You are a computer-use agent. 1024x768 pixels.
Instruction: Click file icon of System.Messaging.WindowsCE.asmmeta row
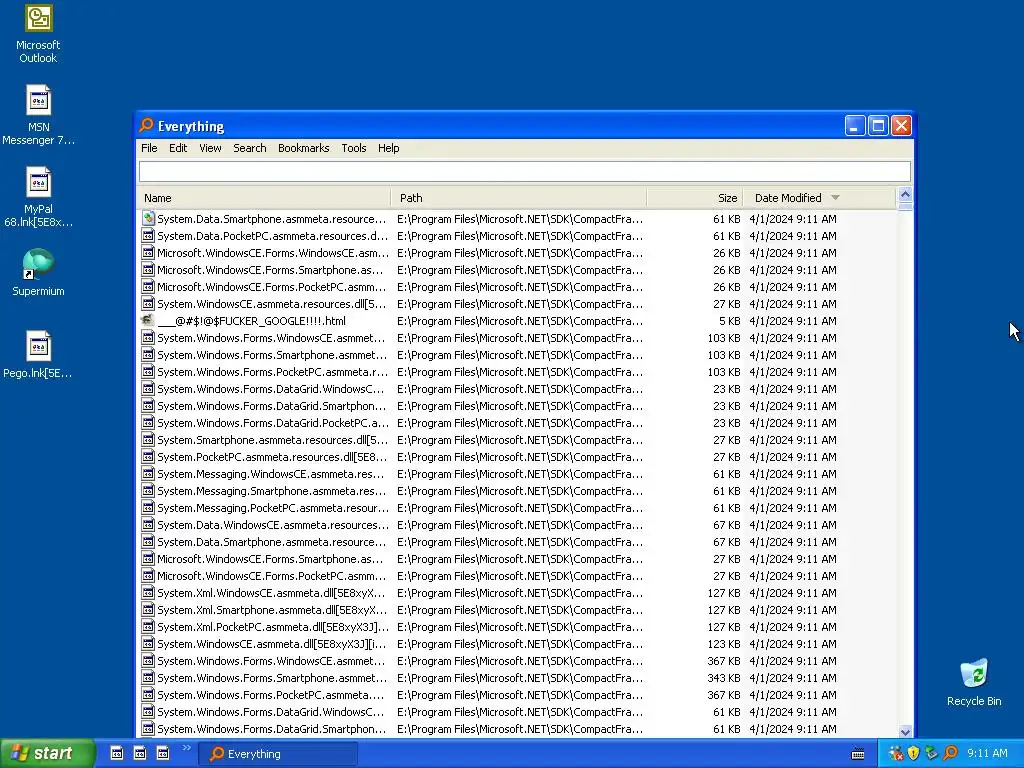pyautogui.click(x=148, y=473)
